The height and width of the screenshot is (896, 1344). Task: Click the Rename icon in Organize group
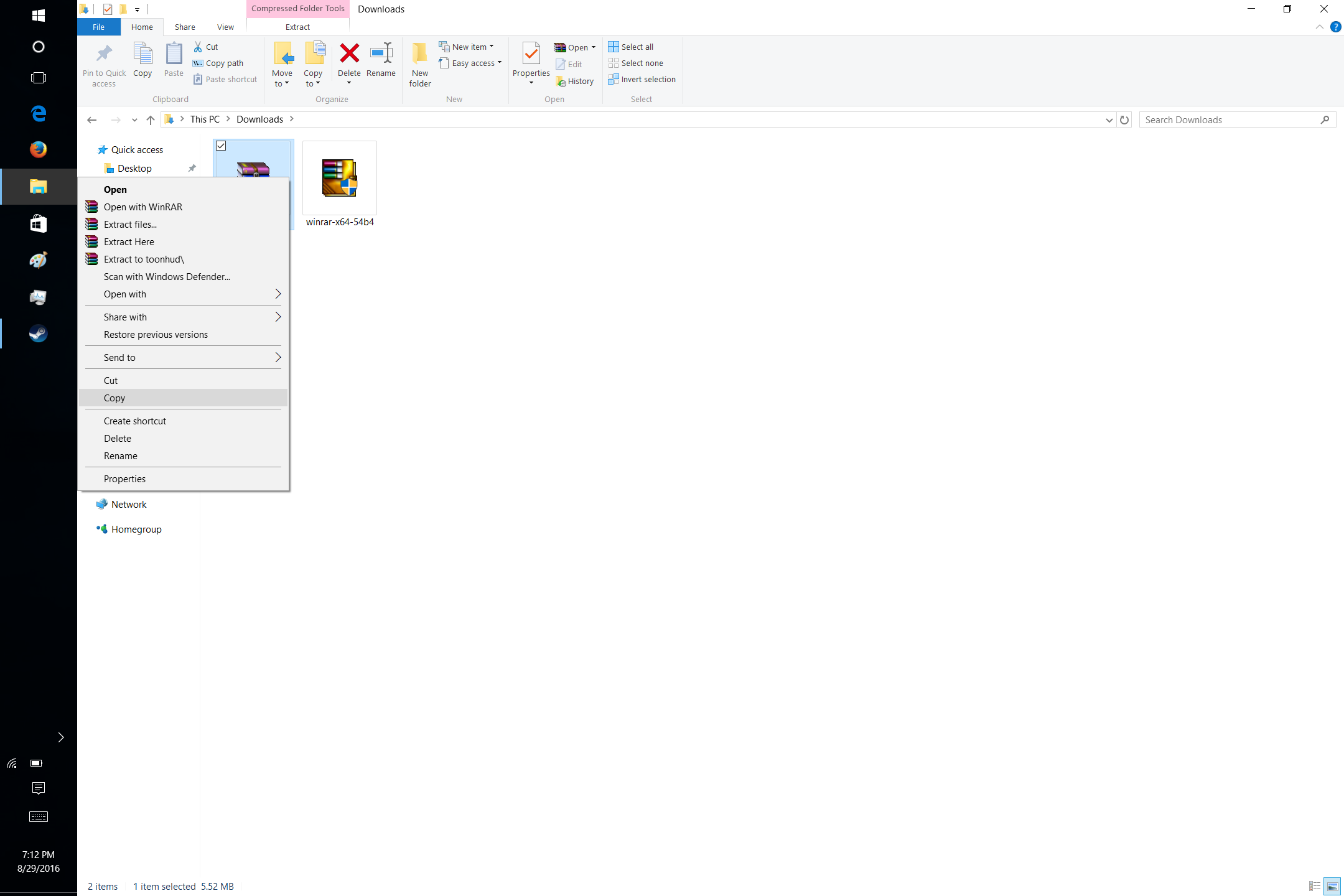click(381, 54)
